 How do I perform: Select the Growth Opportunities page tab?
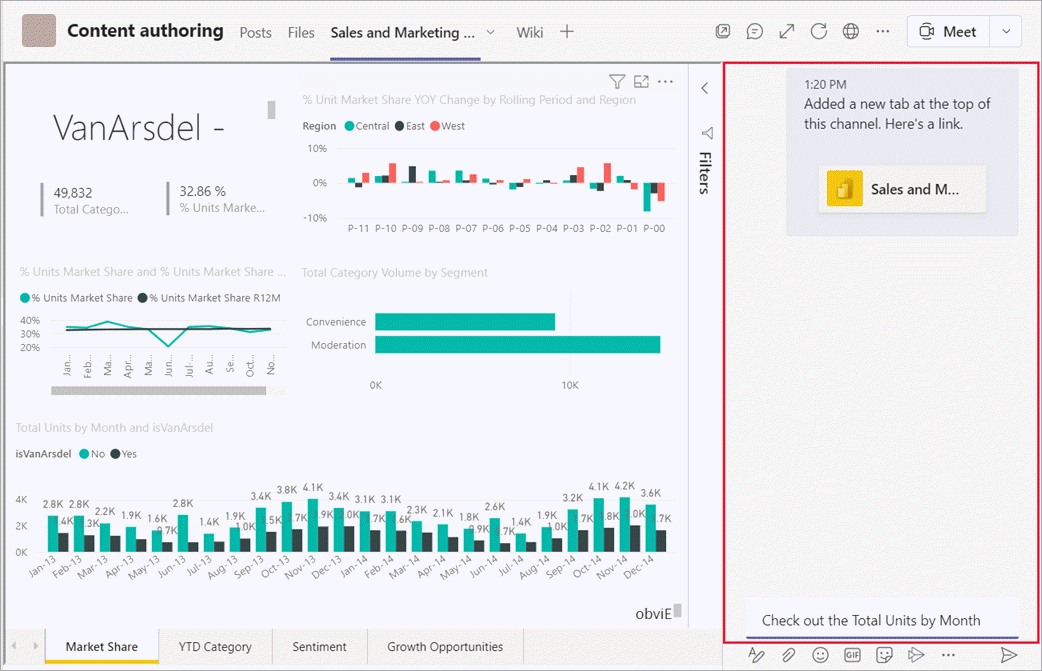445,647
